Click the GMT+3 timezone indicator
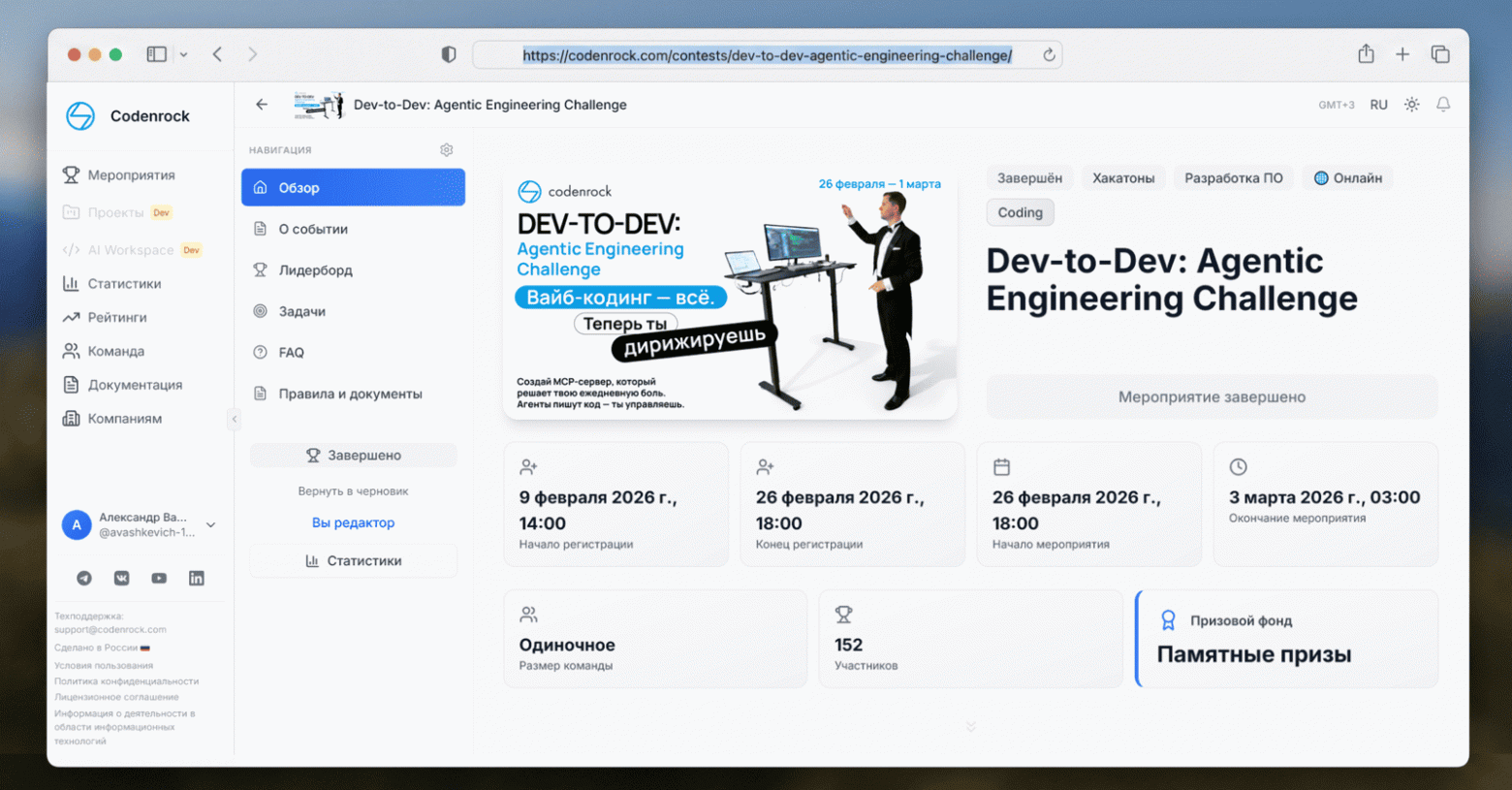 click(1336, 105)
